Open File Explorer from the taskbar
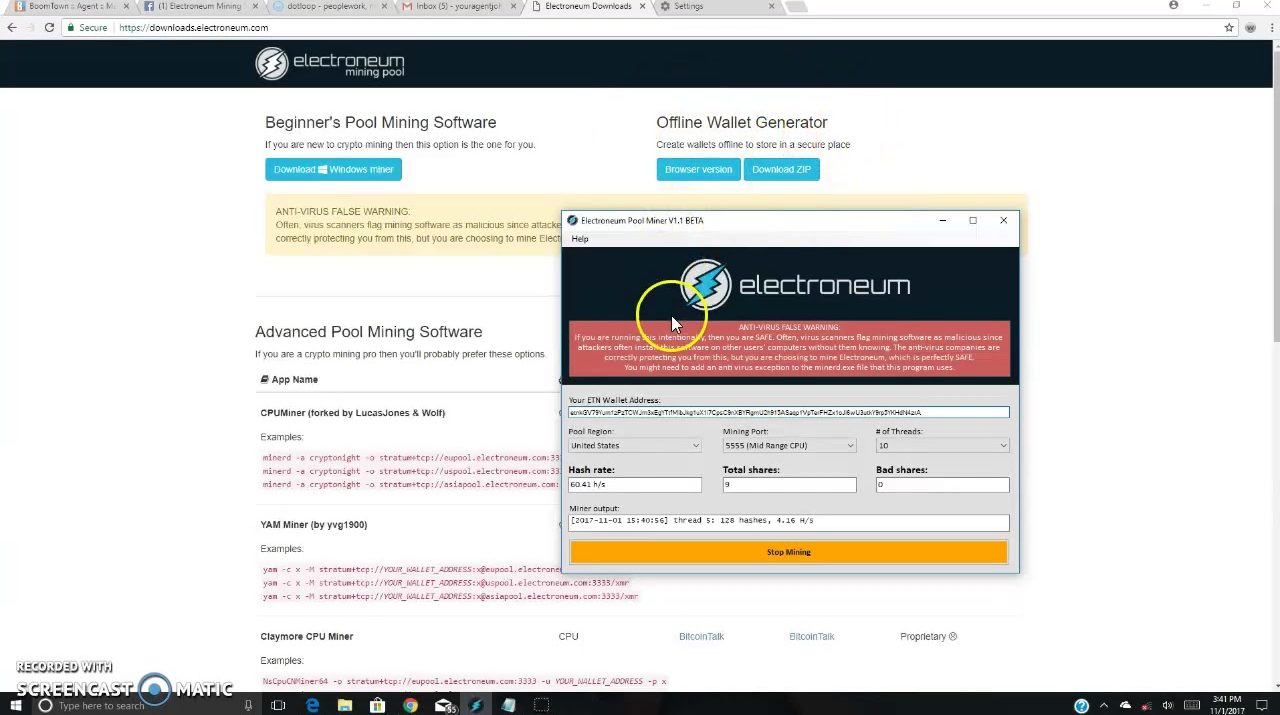The height and width of the screenshot is (715, 1280). coord(345,706)
